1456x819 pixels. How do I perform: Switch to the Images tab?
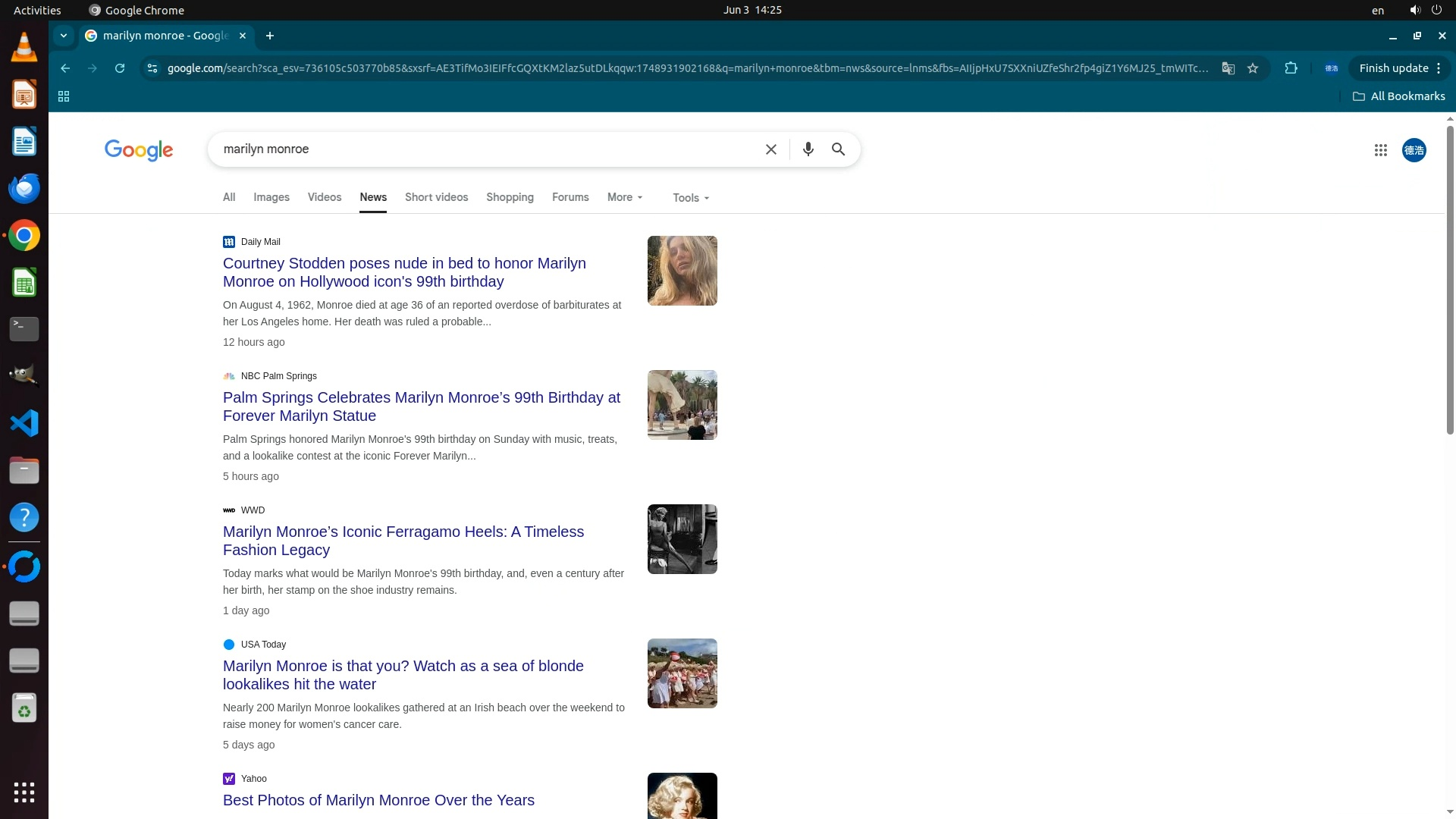[x=271, y=197]
